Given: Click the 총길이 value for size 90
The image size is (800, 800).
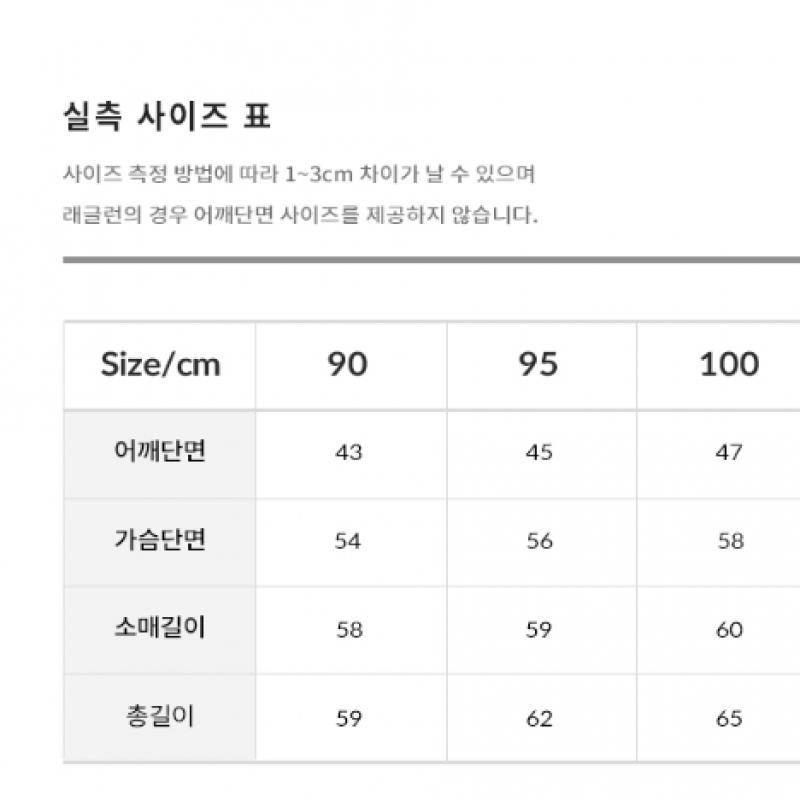Looking at the screenshot, I should pos(348,718).
